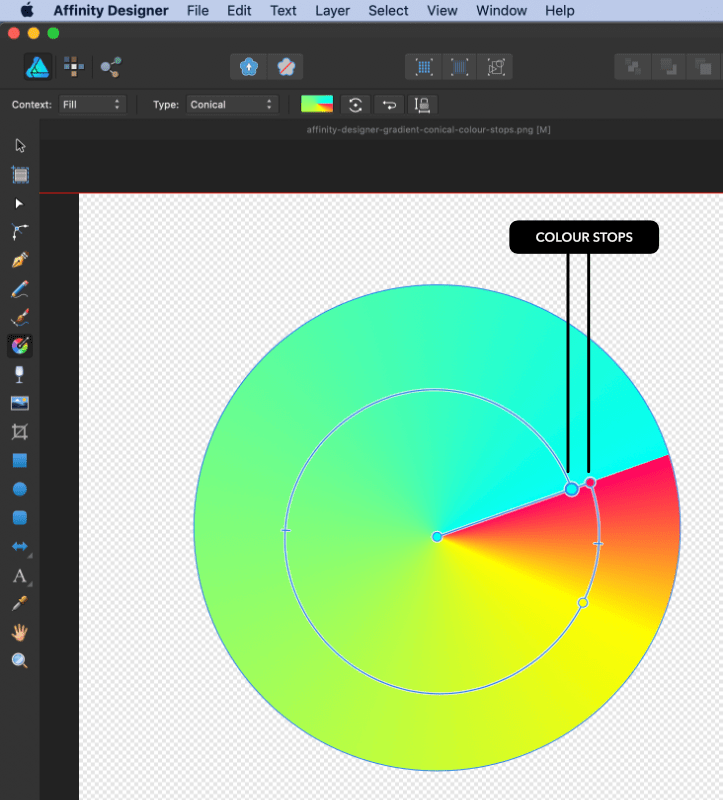The width and height of the screenshot is (723, 800).
Task: Open the Context dropdown showing Fill
Action: [x=90, y=105]
